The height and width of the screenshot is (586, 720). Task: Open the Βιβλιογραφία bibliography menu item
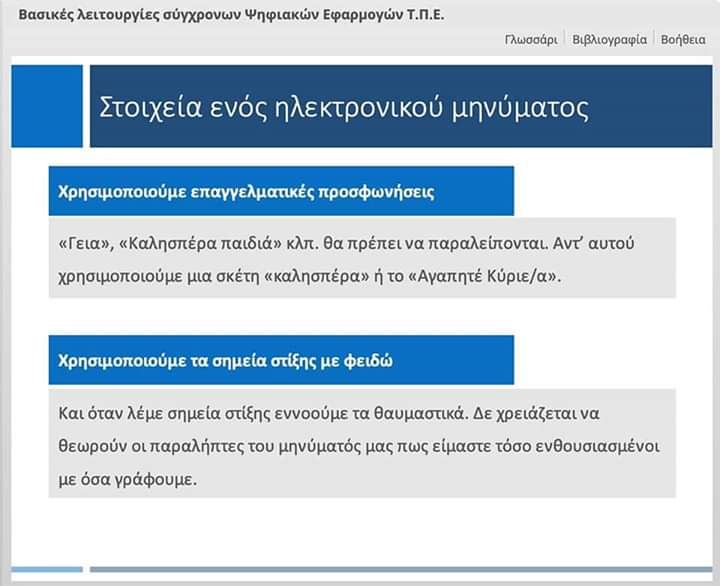click(x=609, y=40)
